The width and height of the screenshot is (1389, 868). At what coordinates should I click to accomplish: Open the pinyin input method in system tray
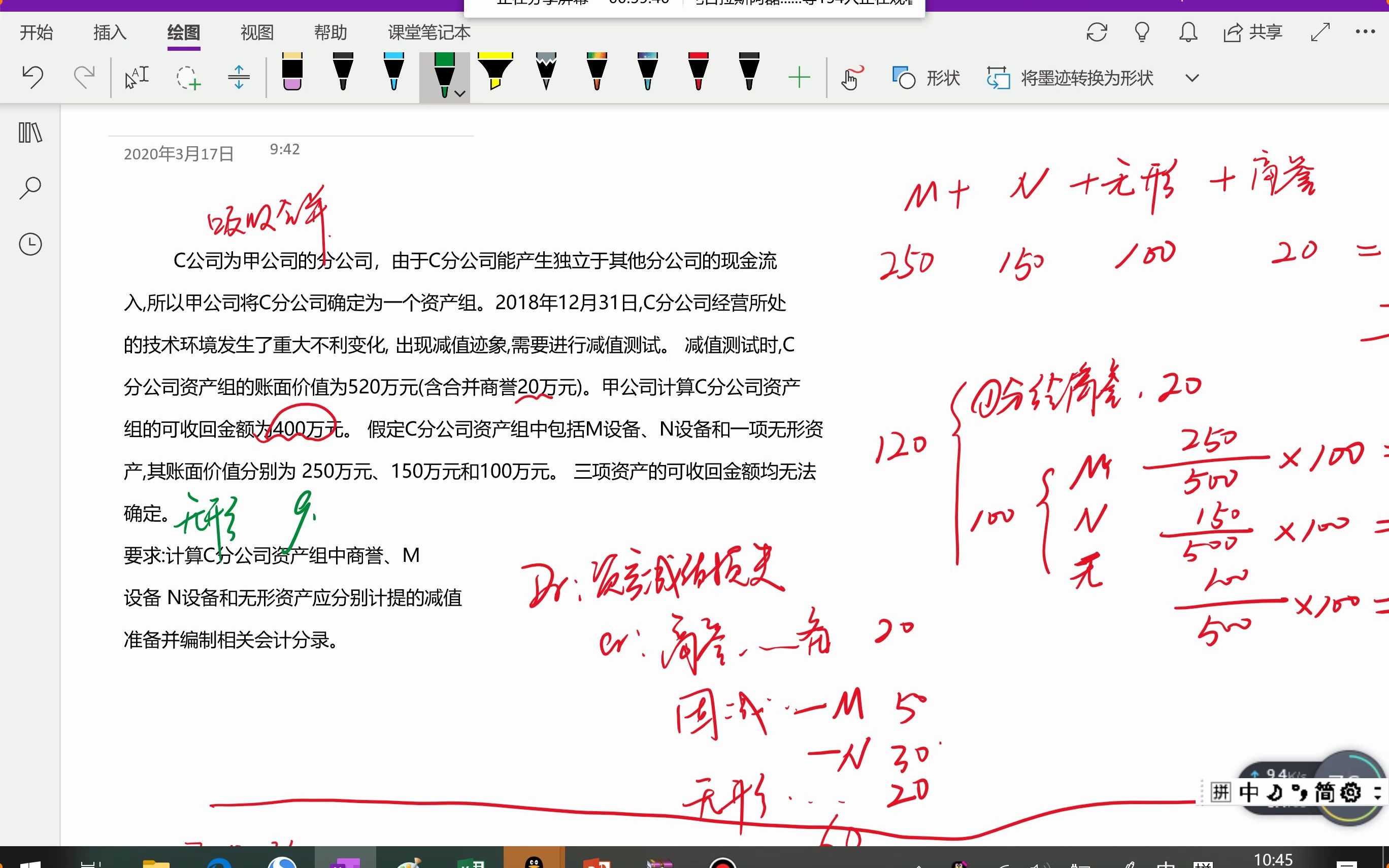pyautogui.click(x=1221, y=792)
